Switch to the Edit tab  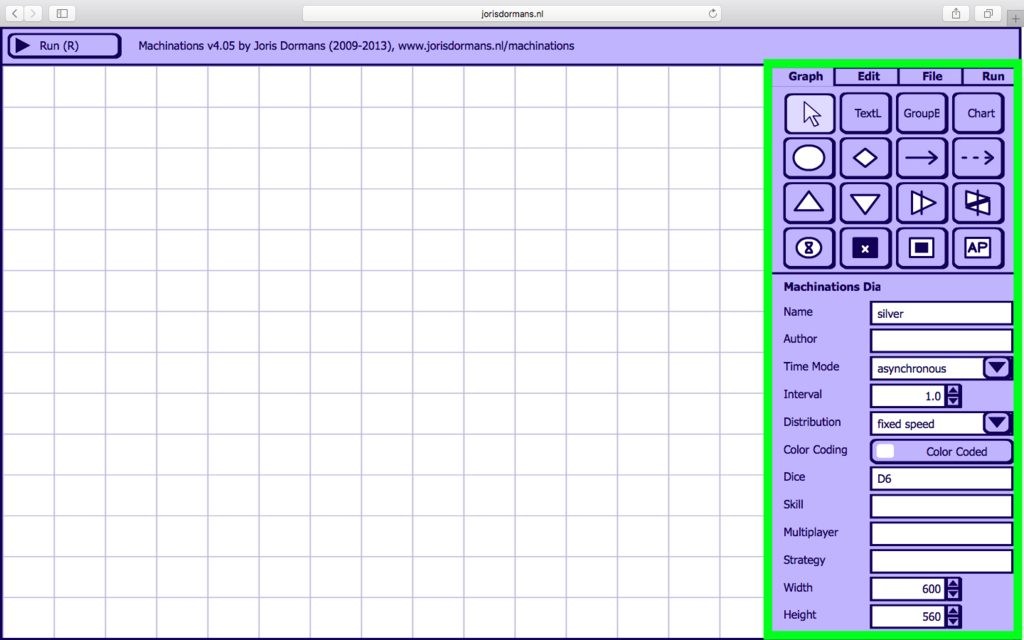868,76
